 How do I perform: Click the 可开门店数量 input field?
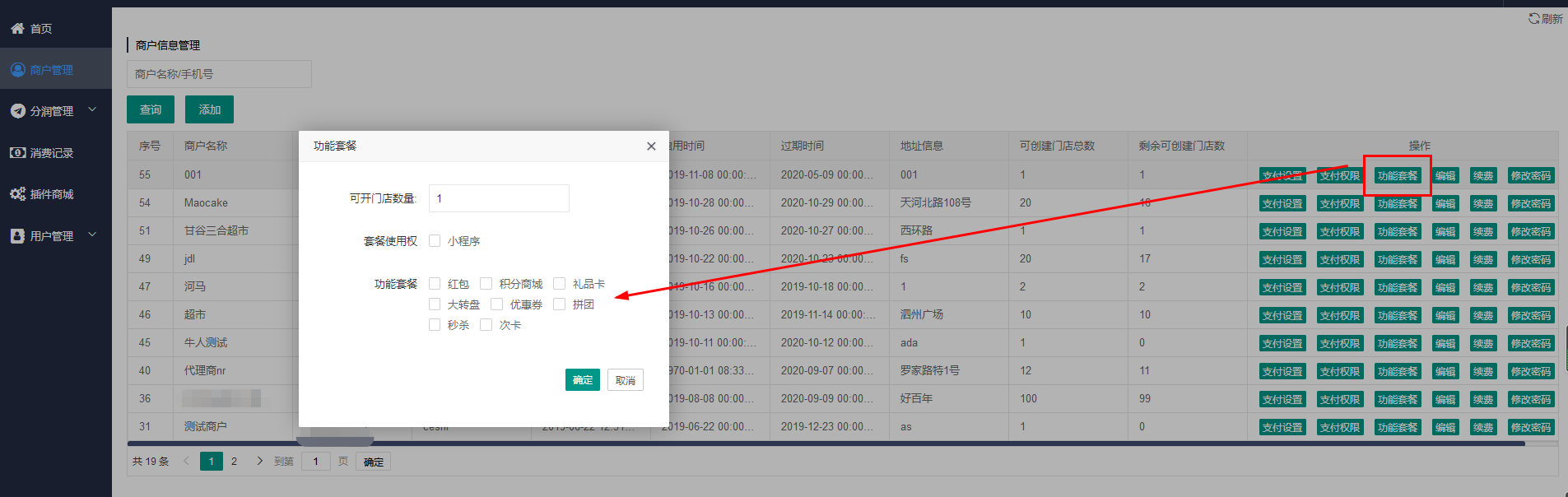tap(499, 198)
